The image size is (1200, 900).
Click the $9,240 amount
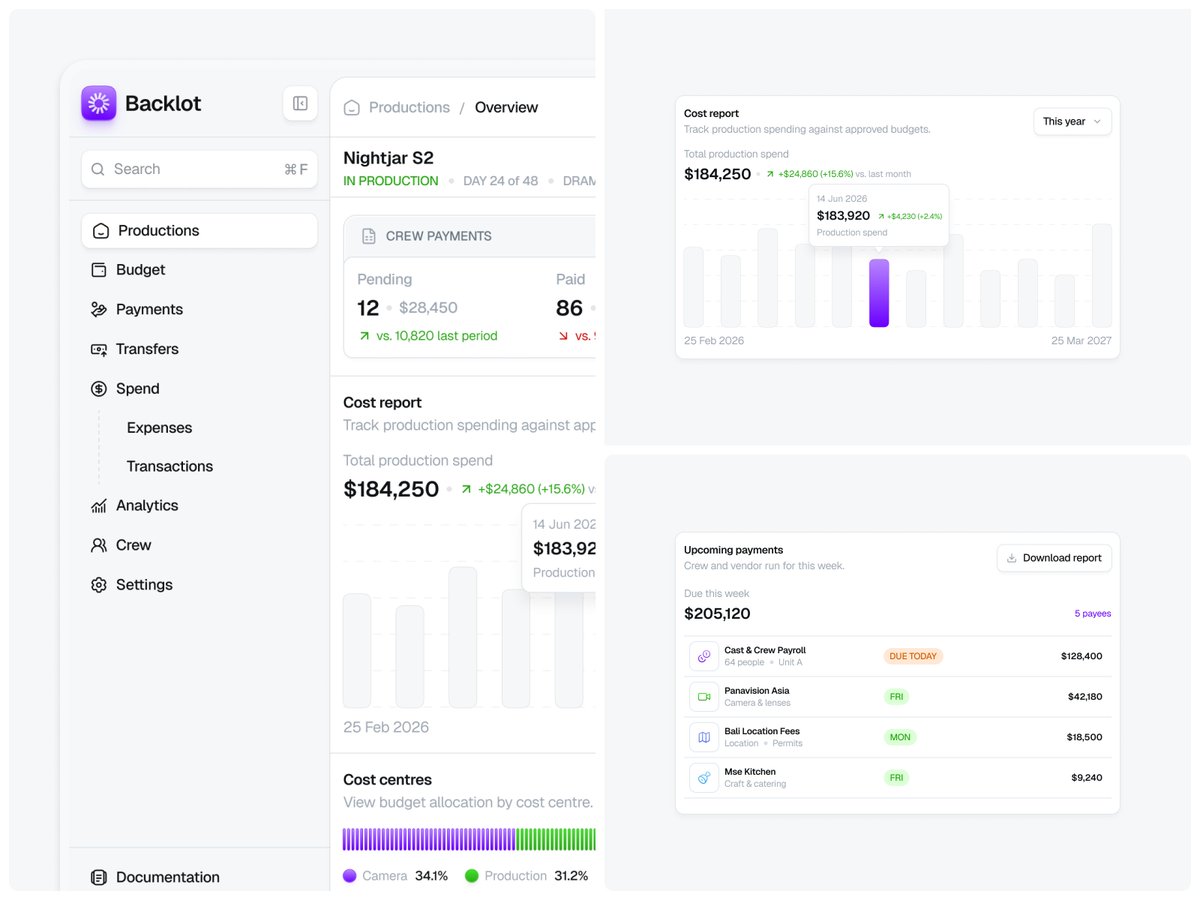(x=1087, y=777)
